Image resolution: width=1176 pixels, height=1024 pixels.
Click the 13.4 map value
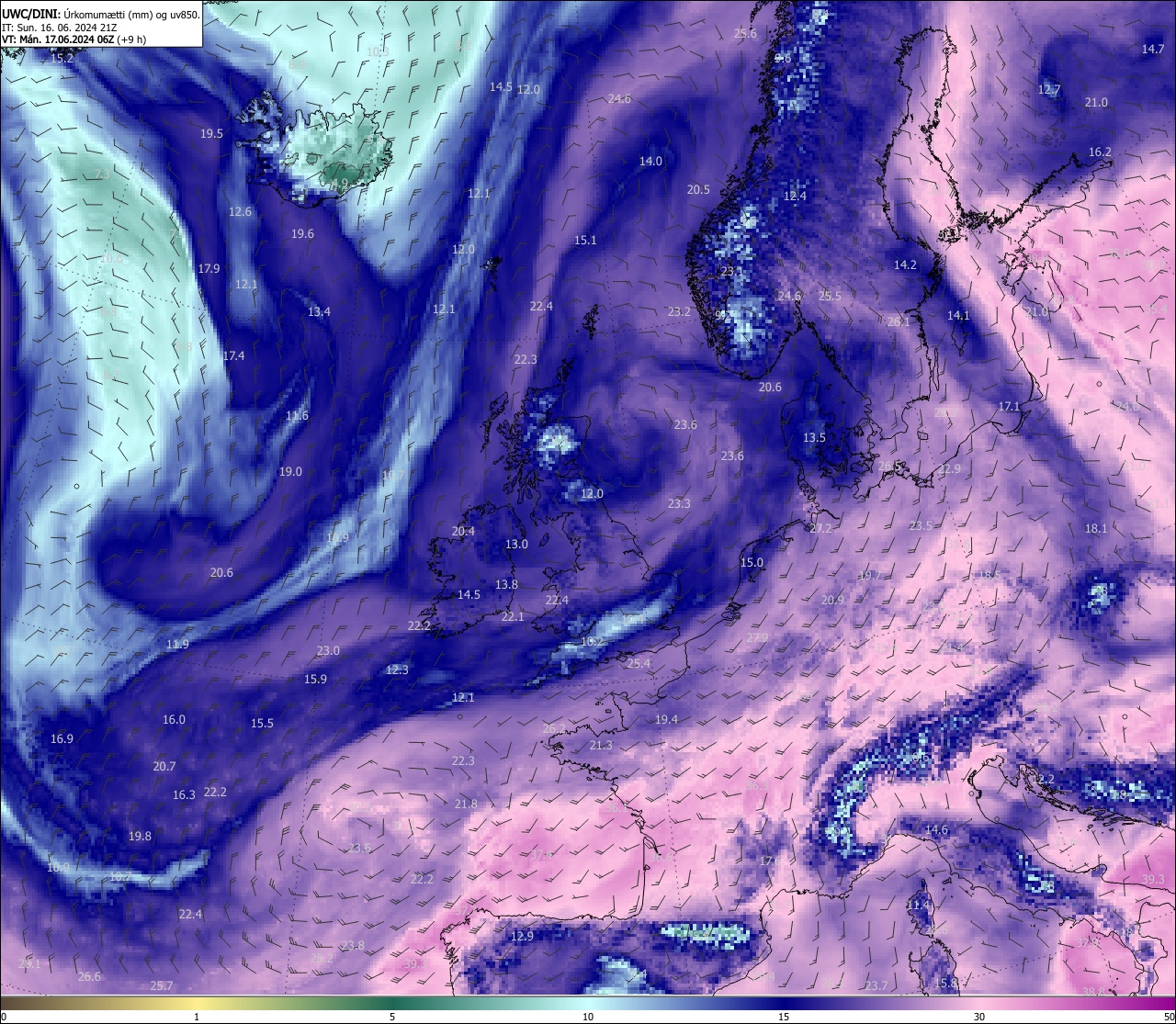pos(319,311)
